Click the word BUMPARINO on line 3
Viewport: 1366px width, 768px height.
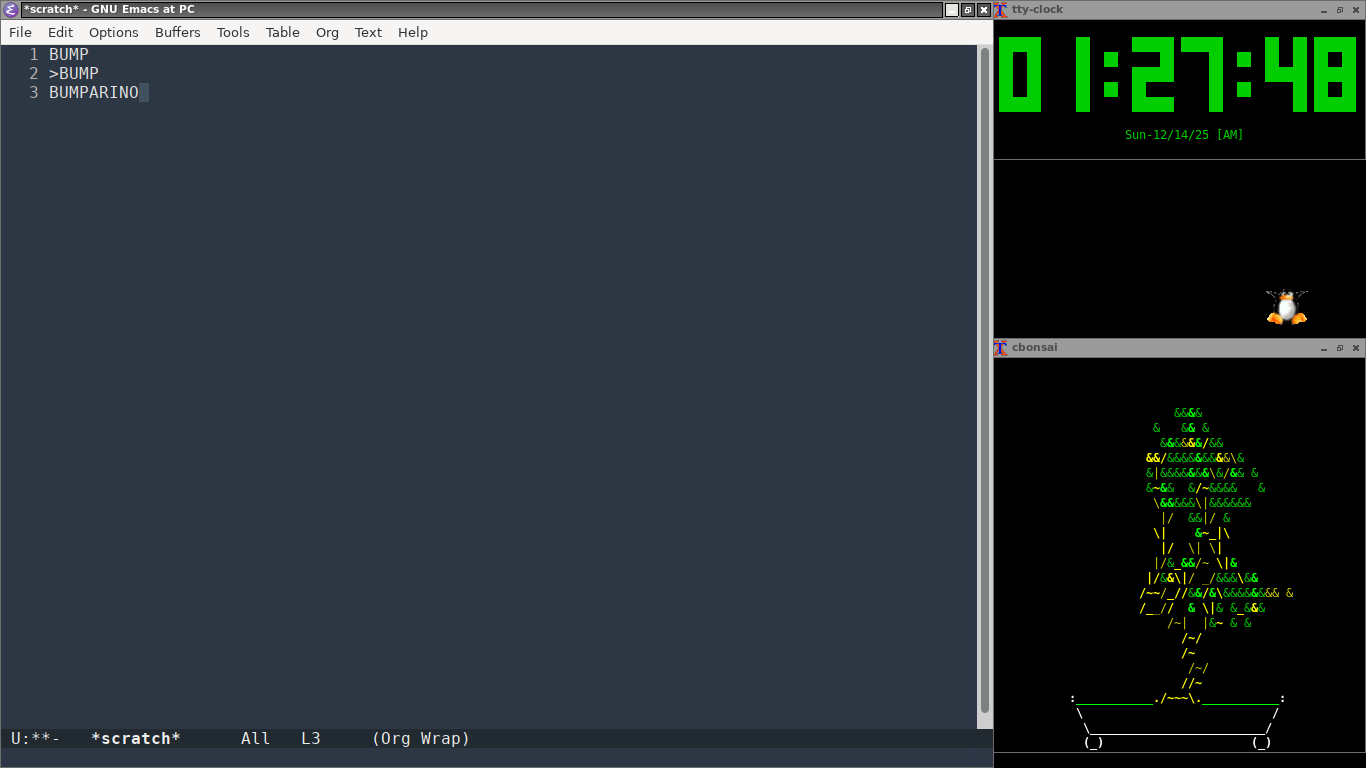pyautogui.click(x=94, y=93)
